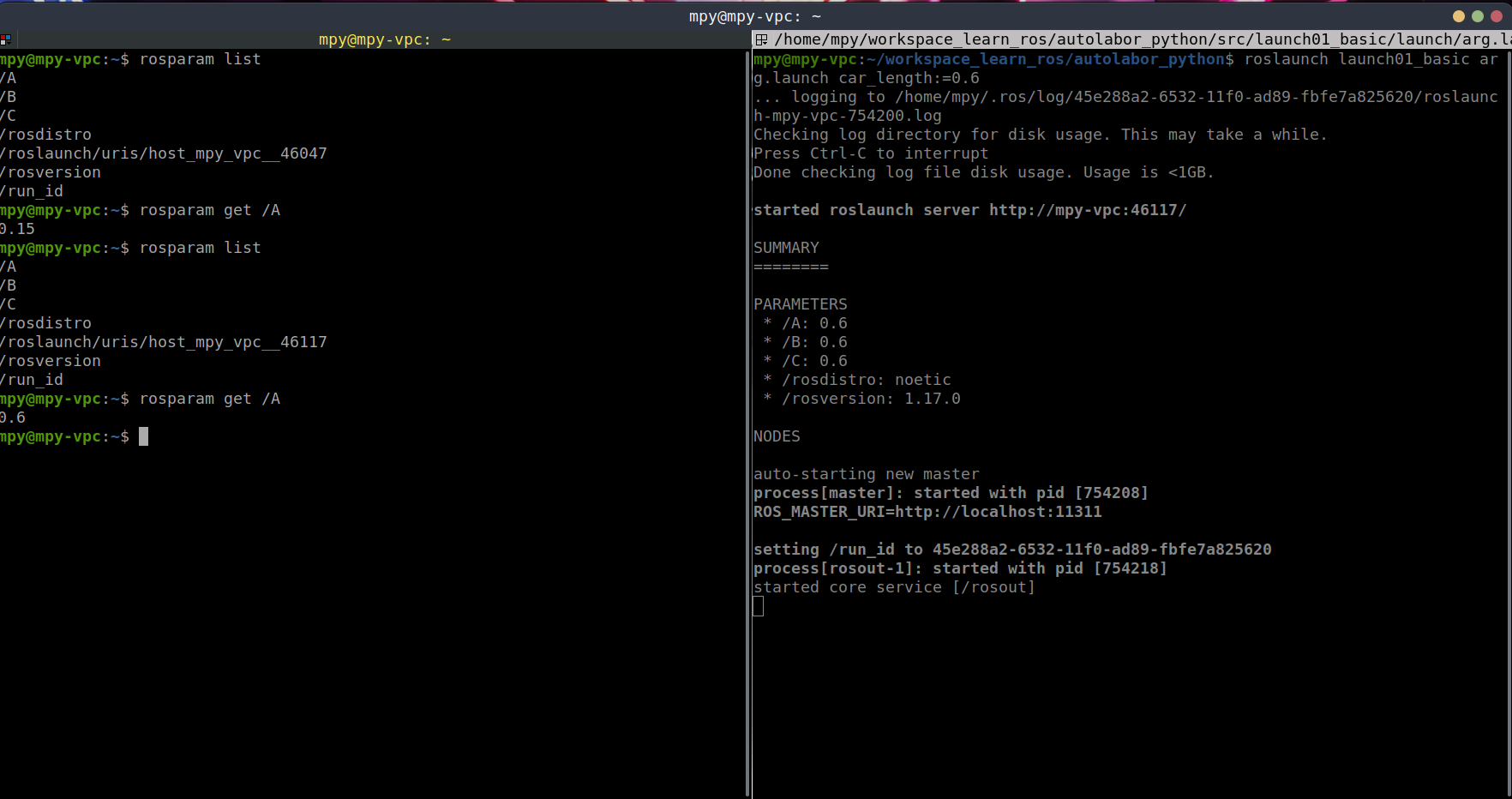This screenshot has width=1512, height=799.
Task: Open the right terminal's grouping menu icon
Action: (x=761, y=39)
